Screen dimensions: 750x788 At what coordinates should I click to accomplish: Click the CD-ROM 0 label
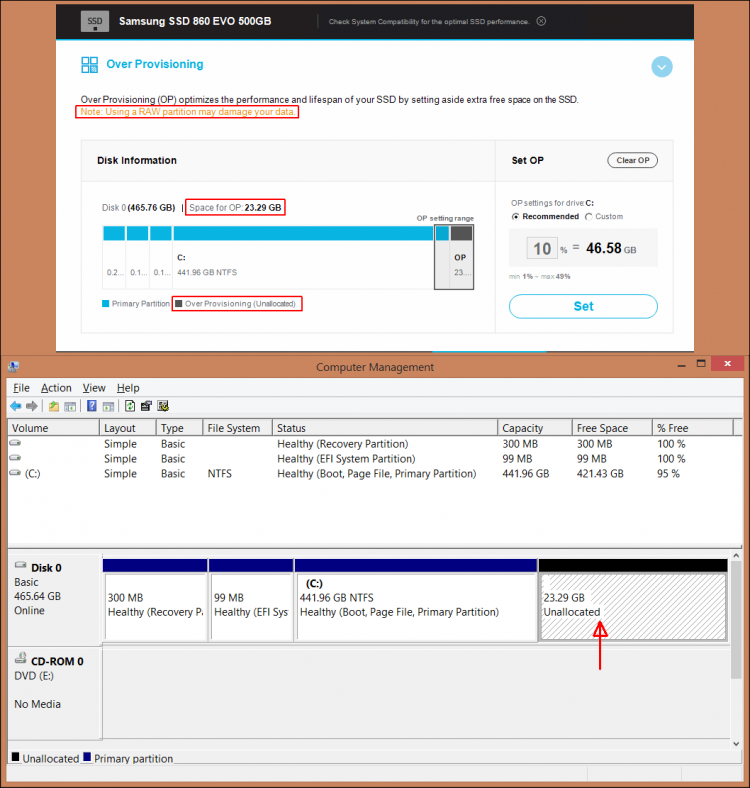[57, 661]
